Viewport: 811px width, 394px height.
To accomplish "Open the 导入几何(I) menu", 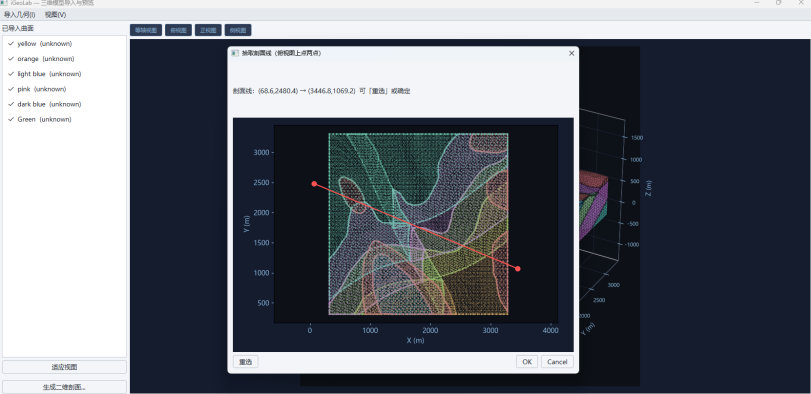I will point(20,14).
